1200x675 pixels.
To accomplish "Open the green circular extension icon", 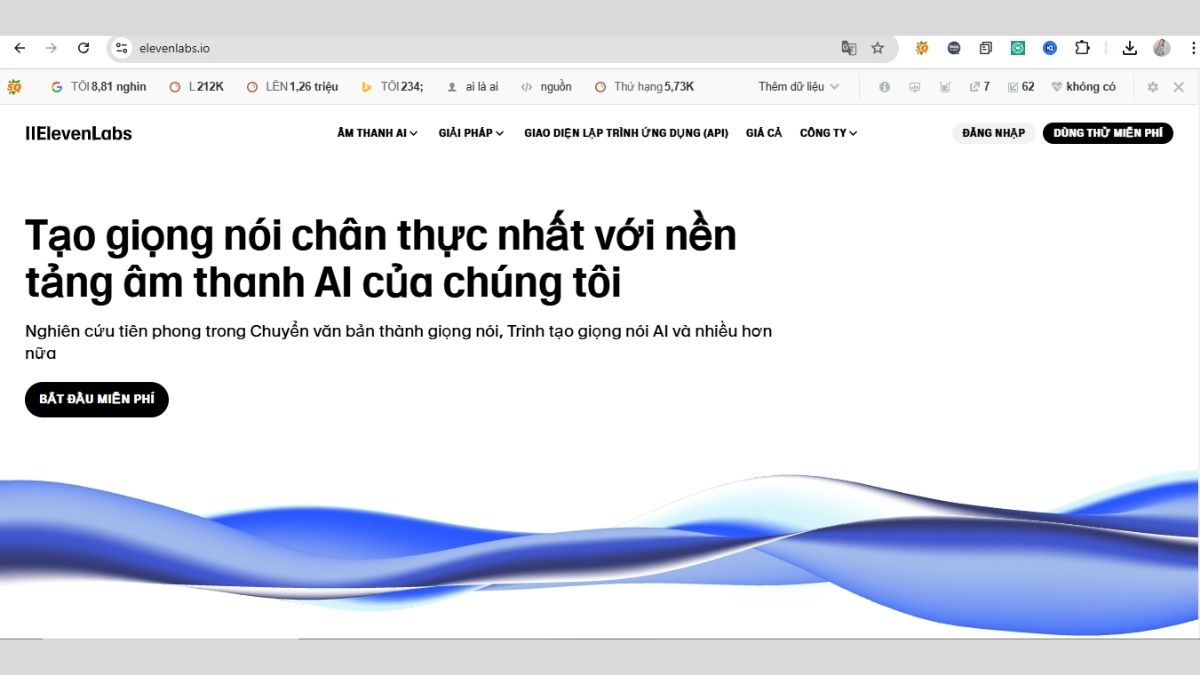I will coord(1018,48).
